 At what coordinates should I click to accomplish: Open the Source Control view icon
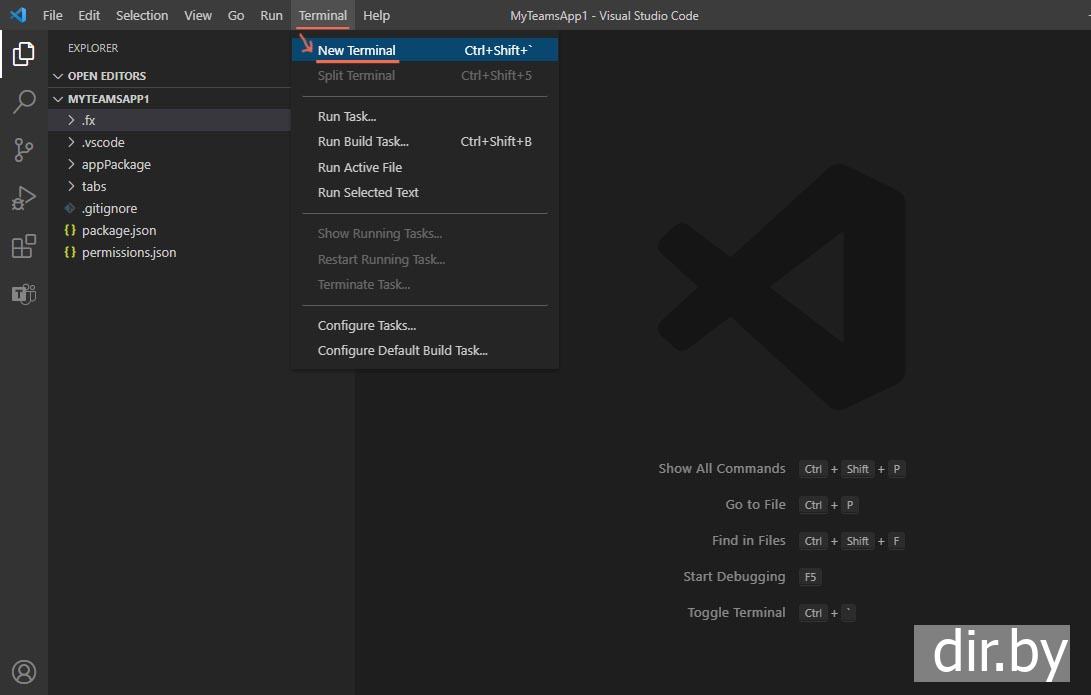click(23, 150)
